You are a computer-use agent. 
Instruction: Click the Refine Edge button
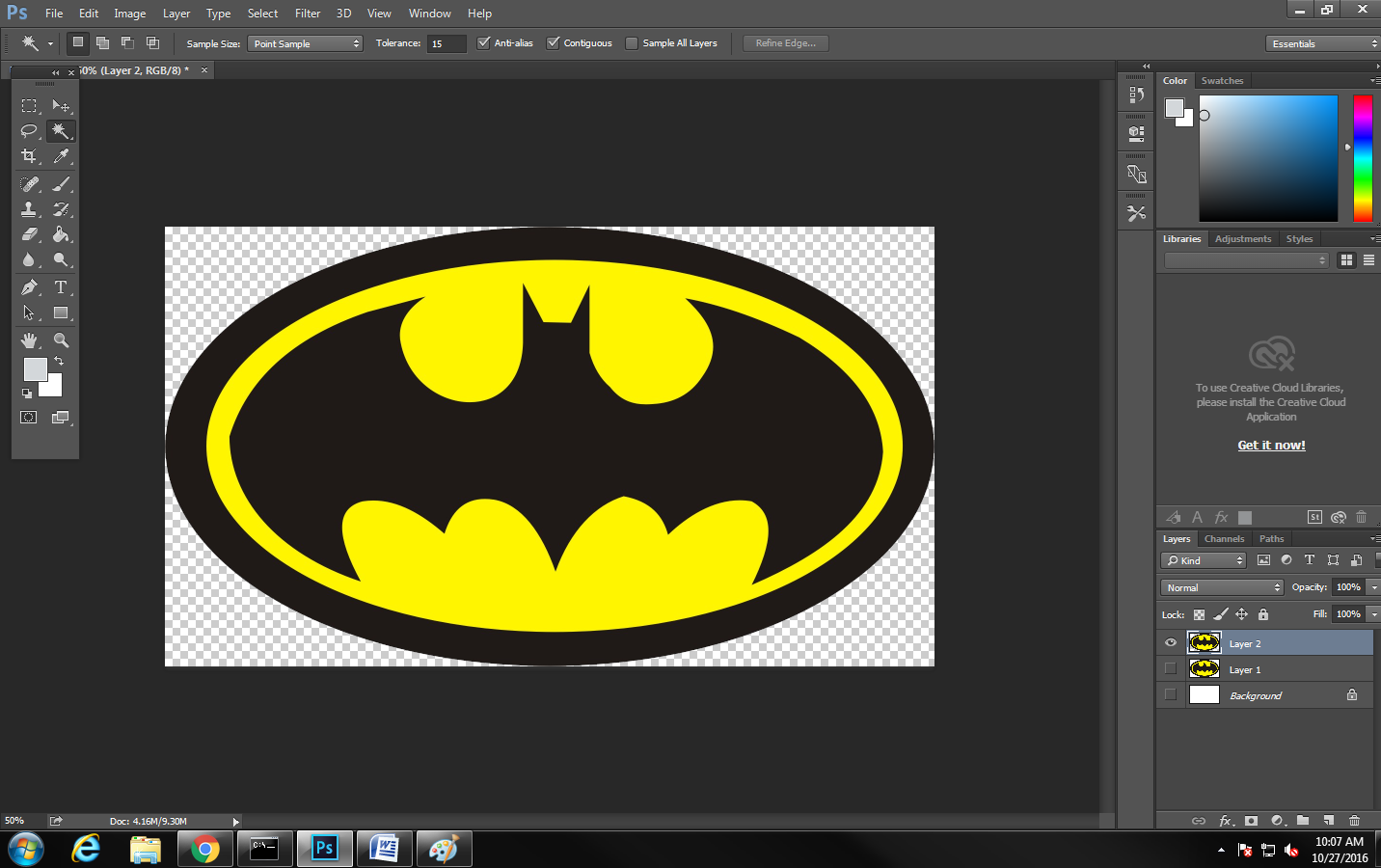click(786, 43)
